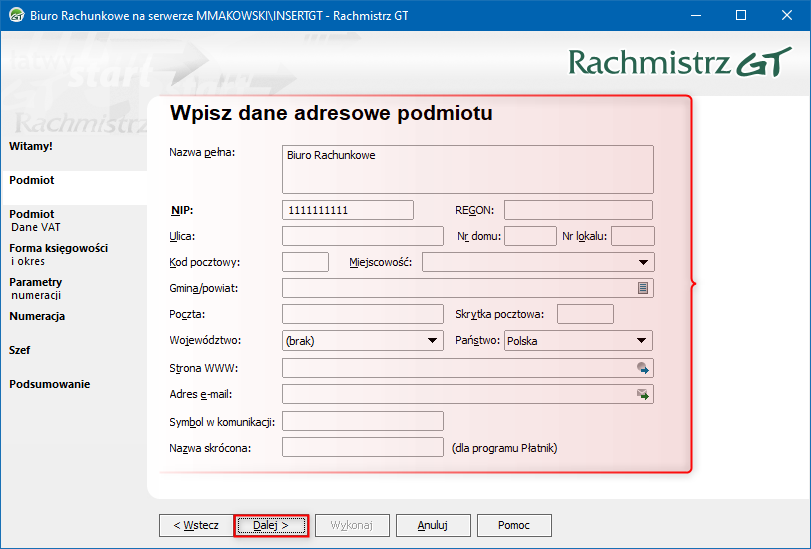Cancel the wizard with Anuluj

pyautogui.click(x=433, y=525)
